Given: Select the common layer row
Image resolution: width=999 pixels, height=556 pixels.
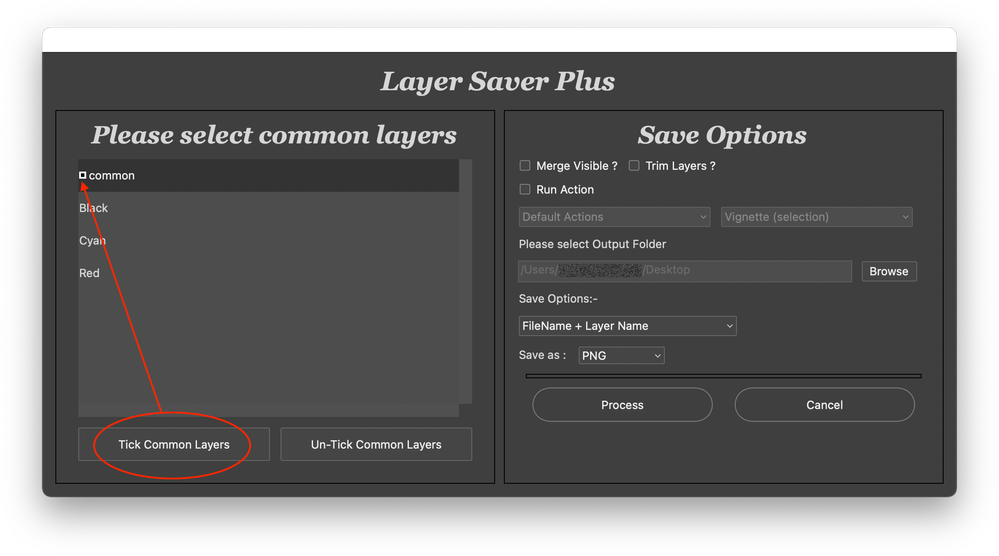Looking at the screenshot, I should pos(268,176).
